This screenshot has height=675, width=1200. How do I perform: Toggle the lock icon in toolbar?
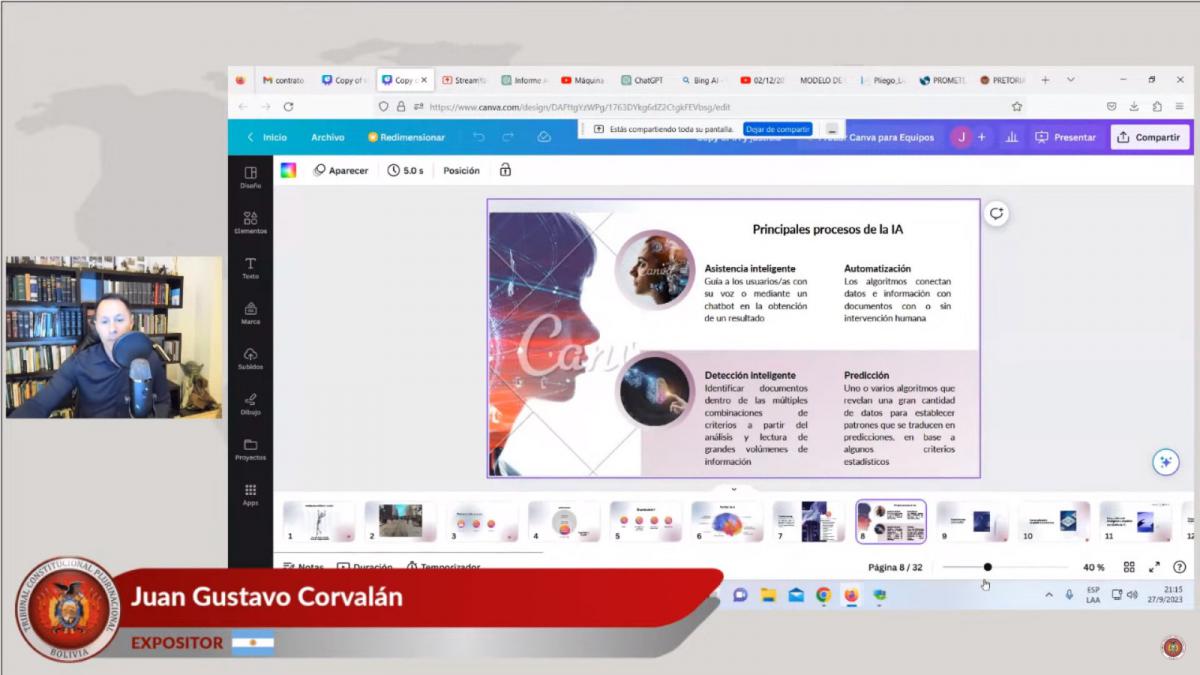(x=505, y=170)
